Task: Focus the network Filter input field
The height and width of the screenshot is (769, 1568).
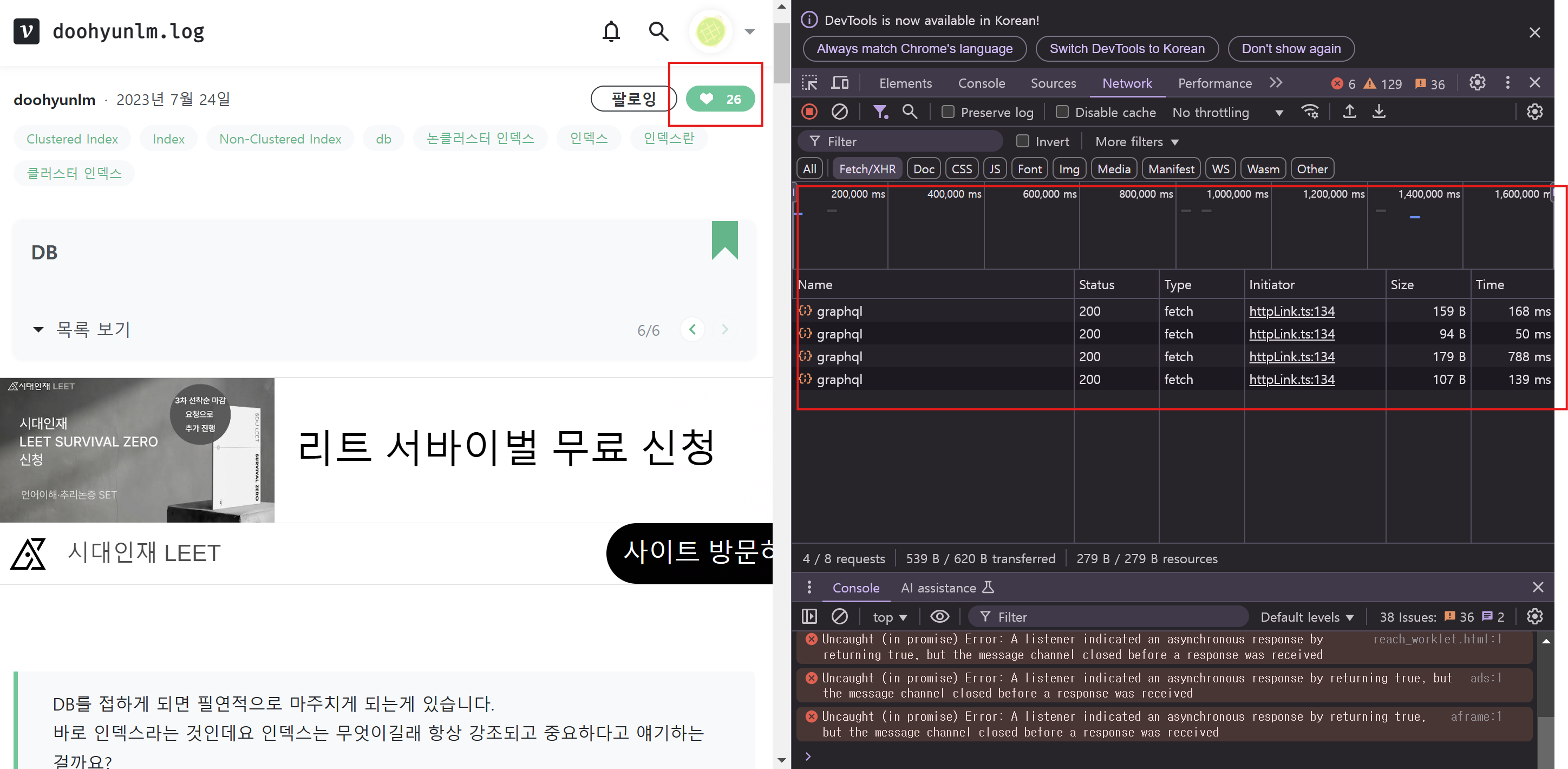Action: [901, 142]
